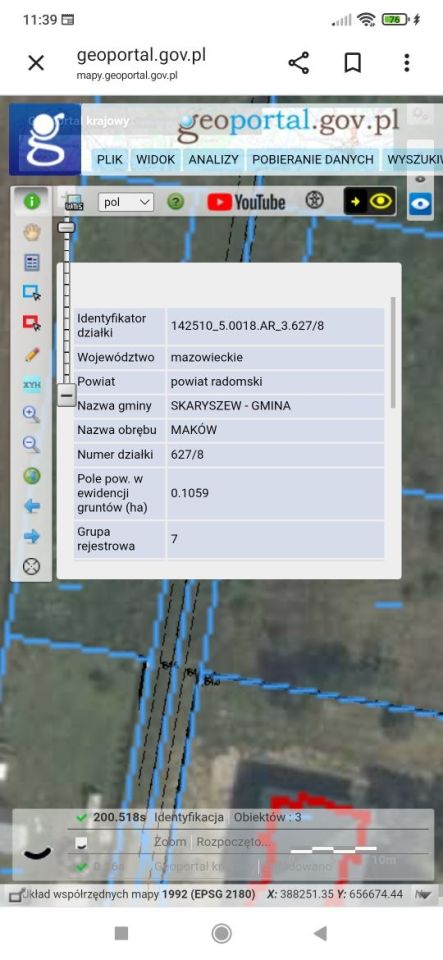Select the value MAKÓW

point(194,430)
